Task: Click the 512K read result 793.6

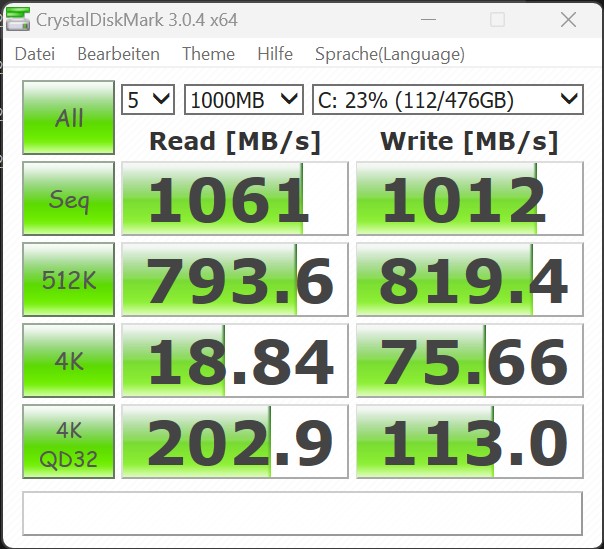Action: coord(235,279)
